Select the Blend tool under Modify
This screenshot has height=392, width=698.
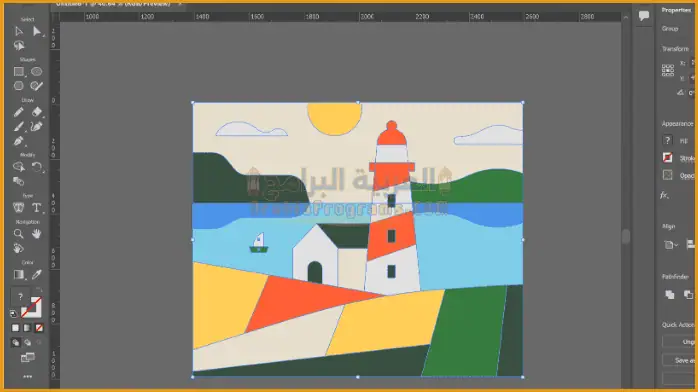pos(19,181)
